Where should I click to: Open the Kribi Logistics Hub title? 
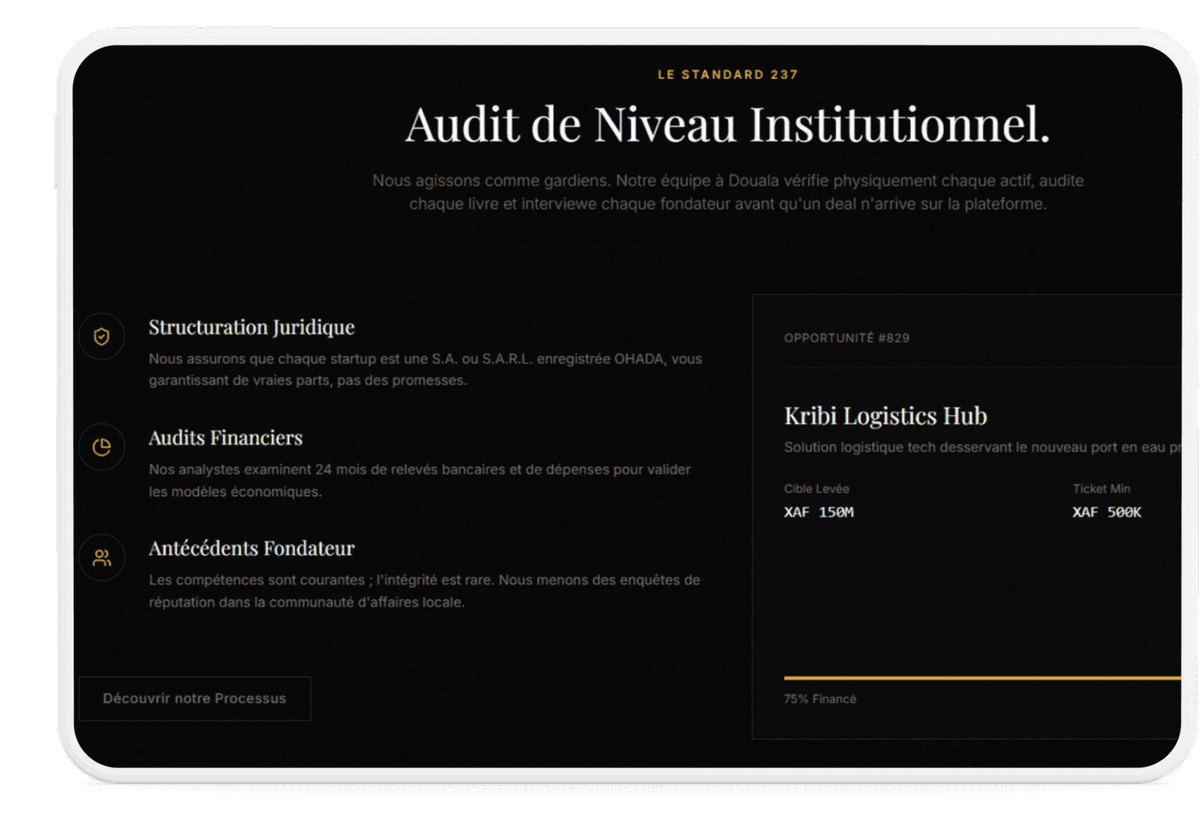(885, 416)
